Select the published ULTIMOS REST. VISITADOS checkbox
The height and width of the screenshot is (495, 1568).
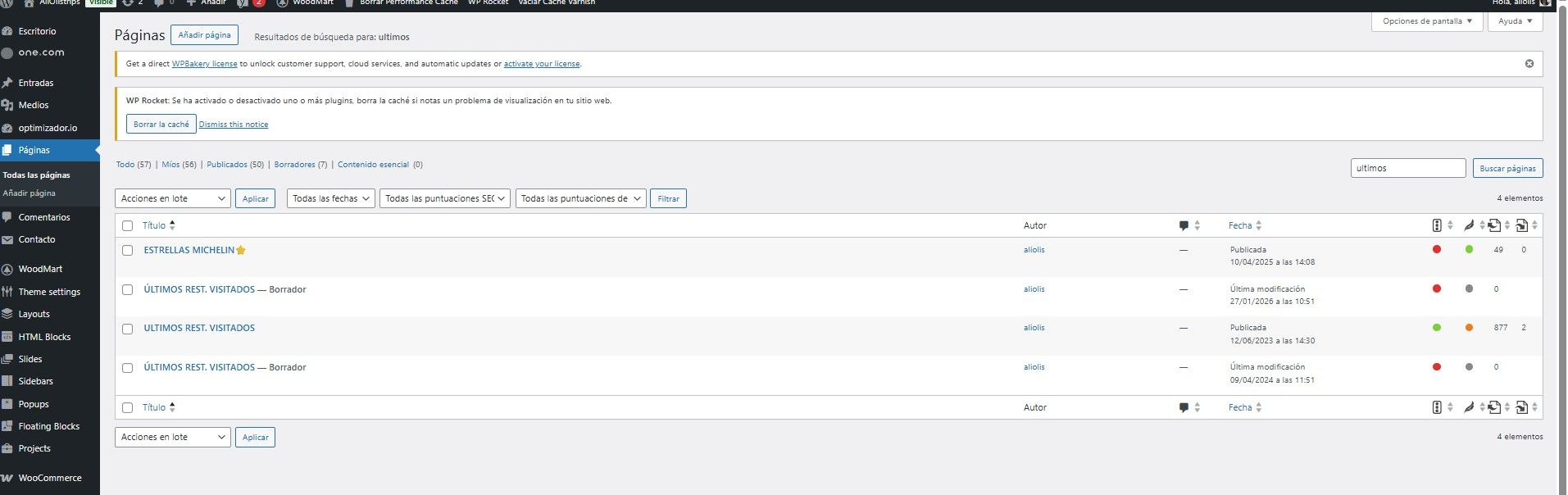point(127,329)
